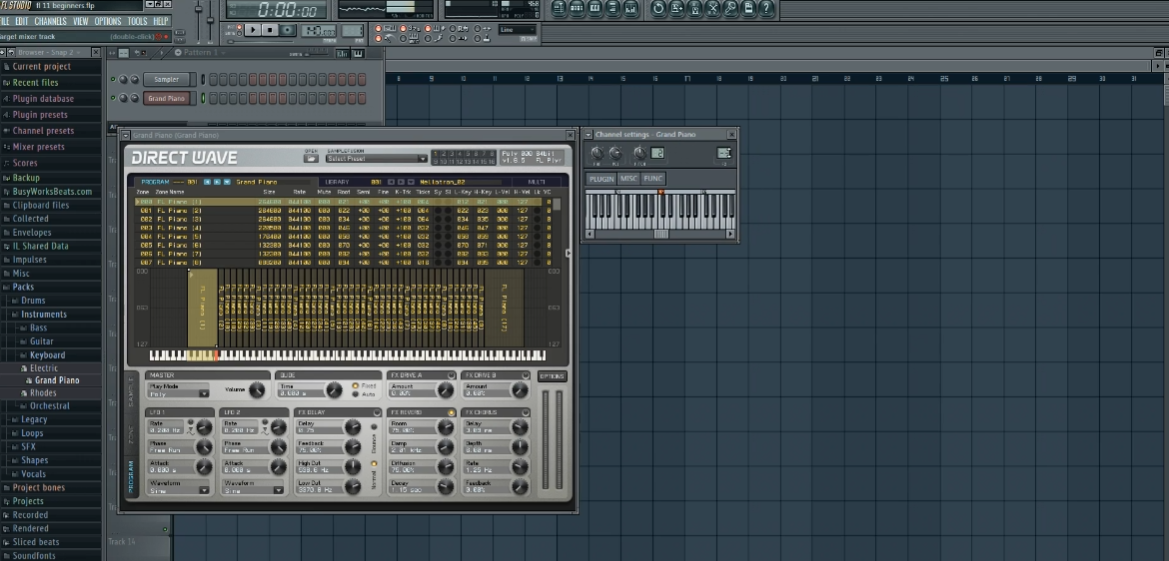Disable the FX Reverb toggle
The height and width of the screenshot is (561, 1169).
[451, 413]
